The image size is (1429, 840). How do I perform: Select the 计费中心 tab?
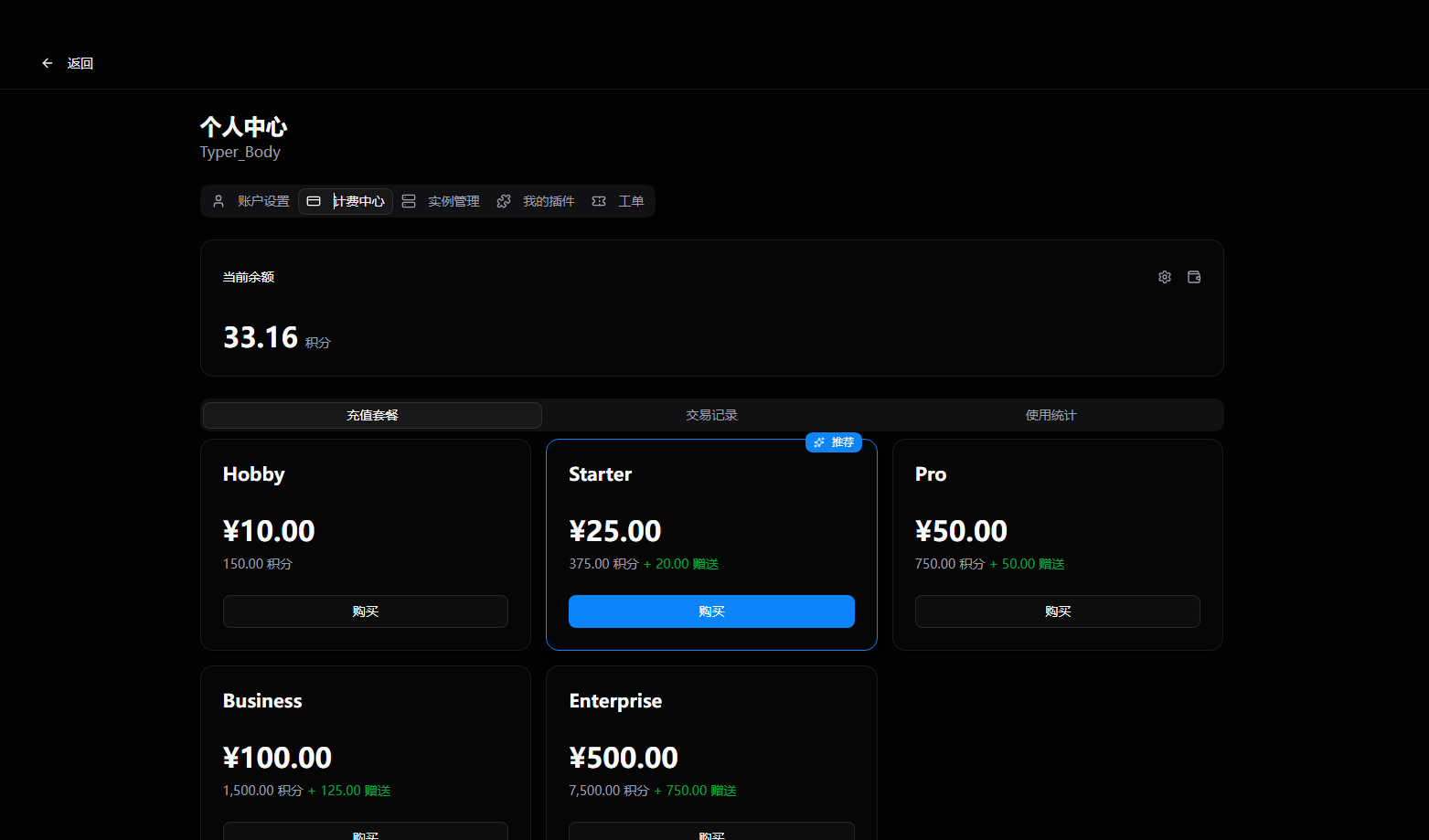346,201
